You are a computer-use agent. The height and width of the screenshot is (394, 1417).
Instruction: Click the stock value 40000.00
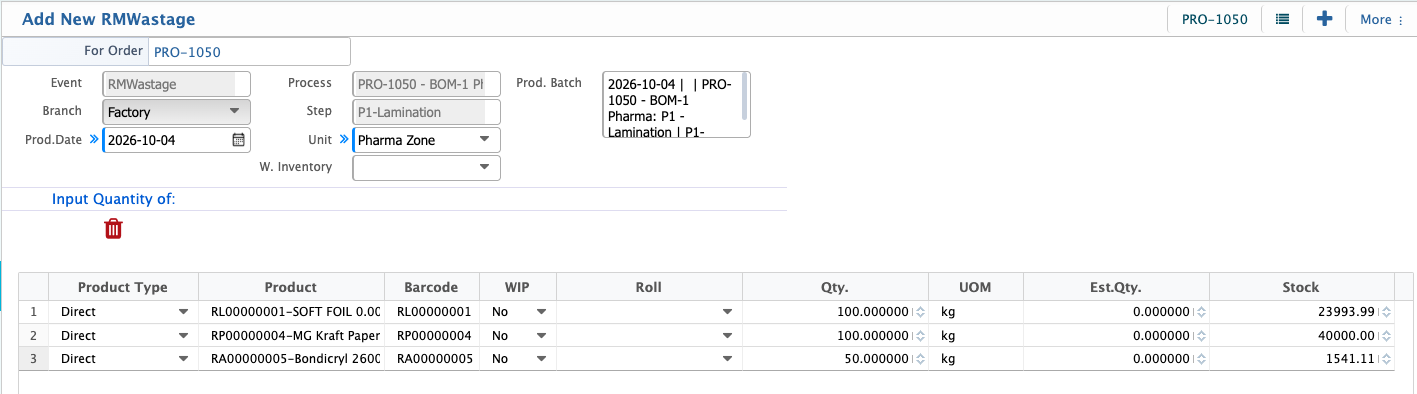[1346, 335]
